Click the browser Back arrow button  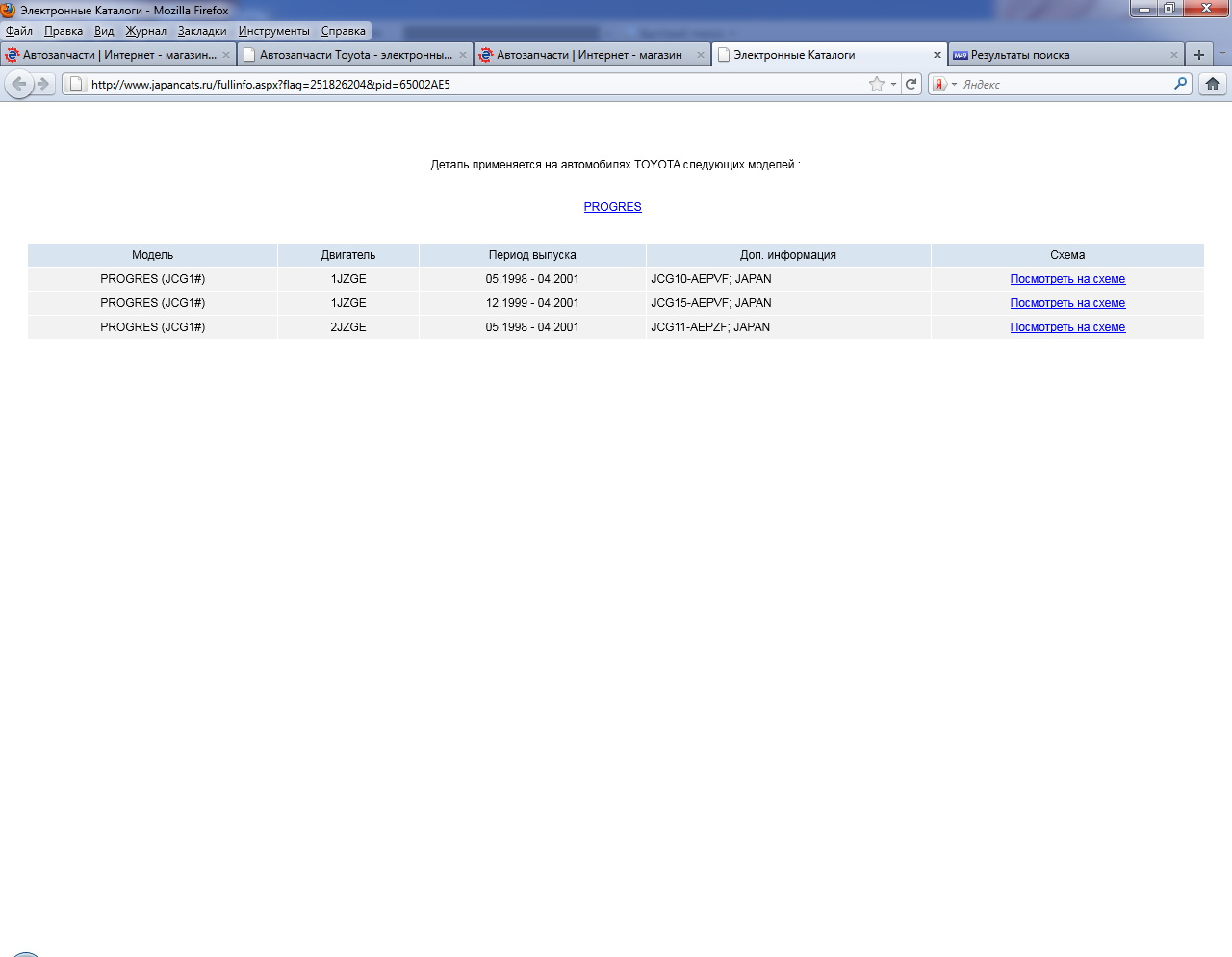point(18,85)
